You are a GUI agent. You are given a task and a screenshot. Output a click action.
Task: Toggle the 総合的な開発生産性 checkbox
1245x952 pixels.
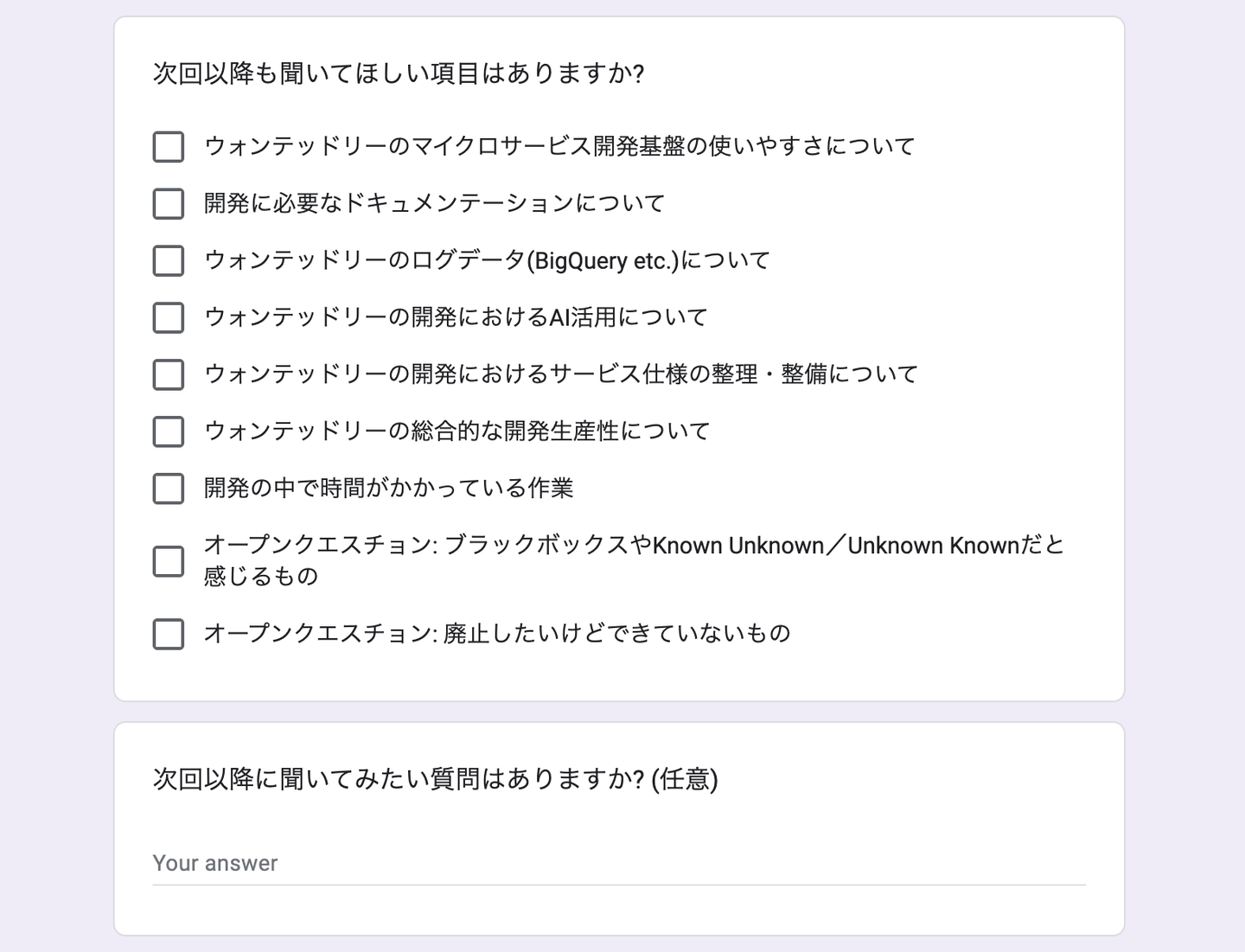click(169, 431)
